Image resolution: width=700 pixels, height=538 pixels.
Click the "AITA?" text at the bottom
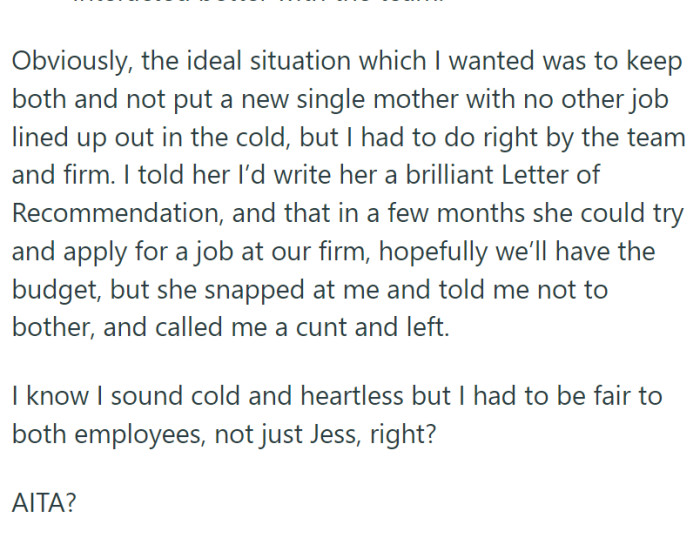(x=44, y=503)
